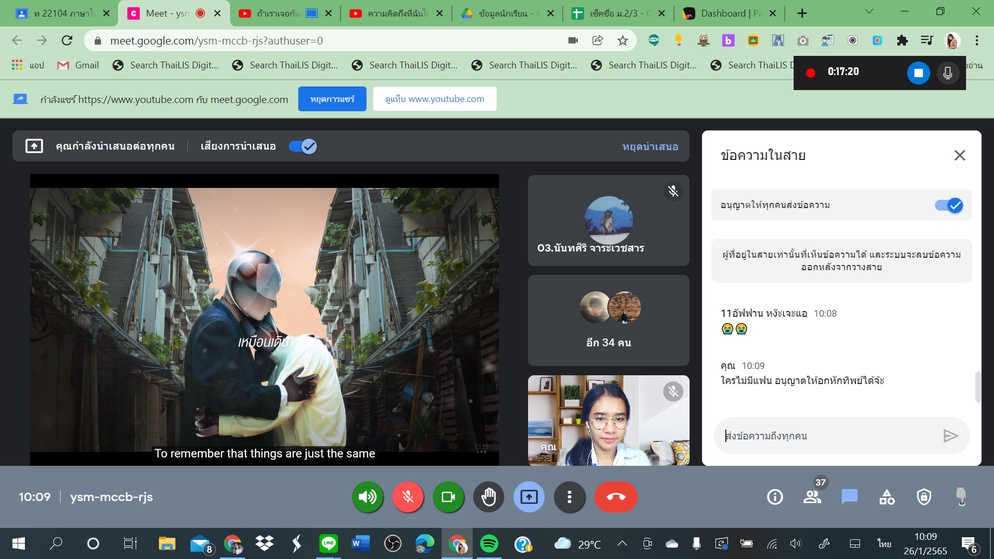Image resolution: width=994 pixels, height=559 pixels.
Task: Open the apps bookmark shortcut
Action: [28, 65]
